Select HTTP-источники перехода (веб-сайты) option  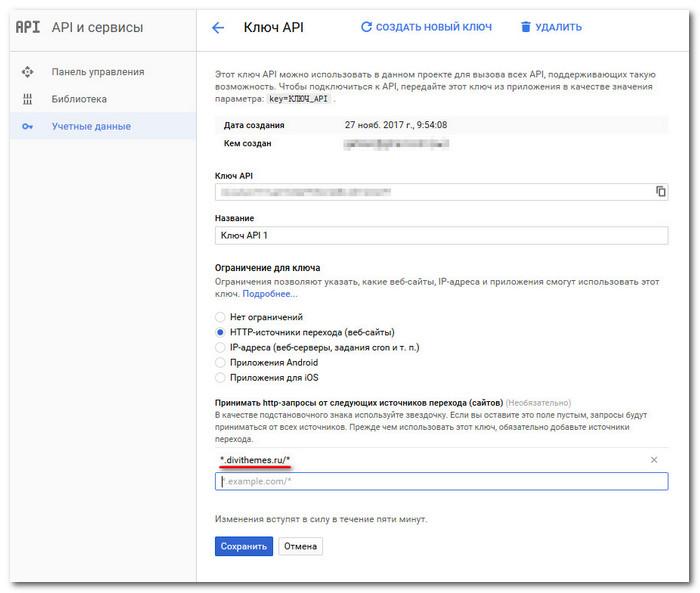pos(221,332)
